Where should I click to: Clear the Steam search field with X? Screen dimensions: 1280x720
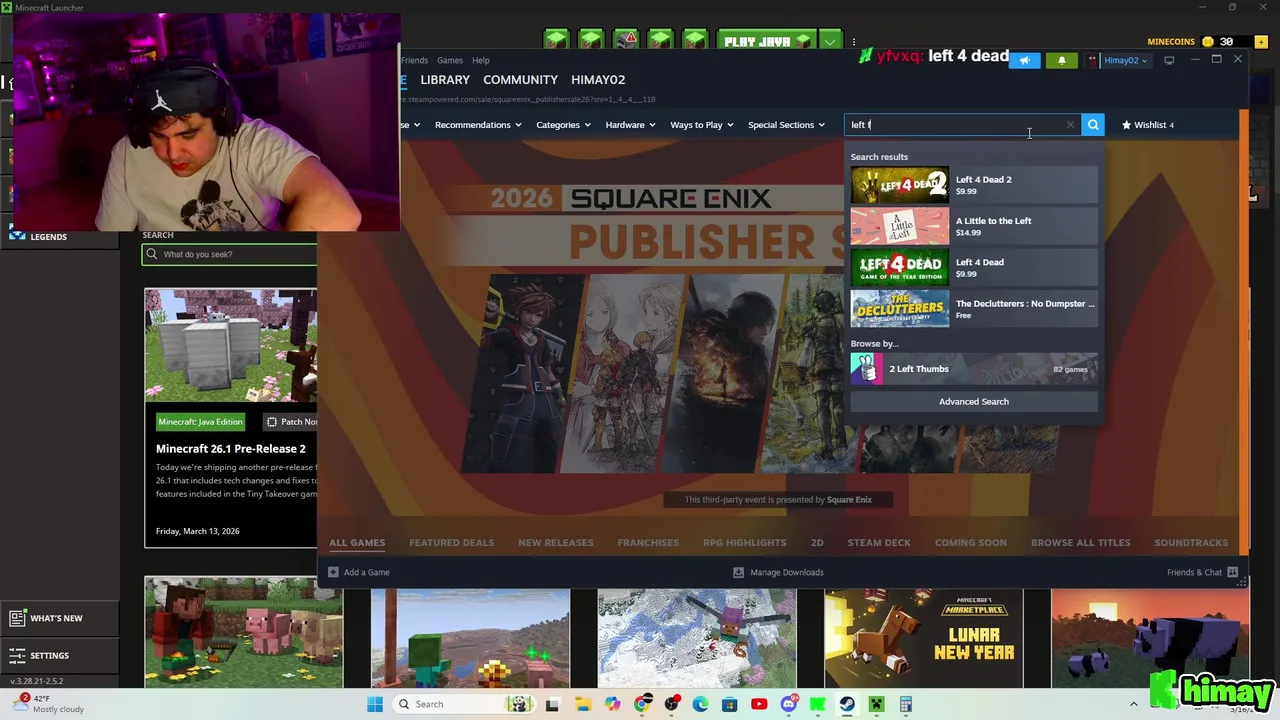tap(1070, 125)
